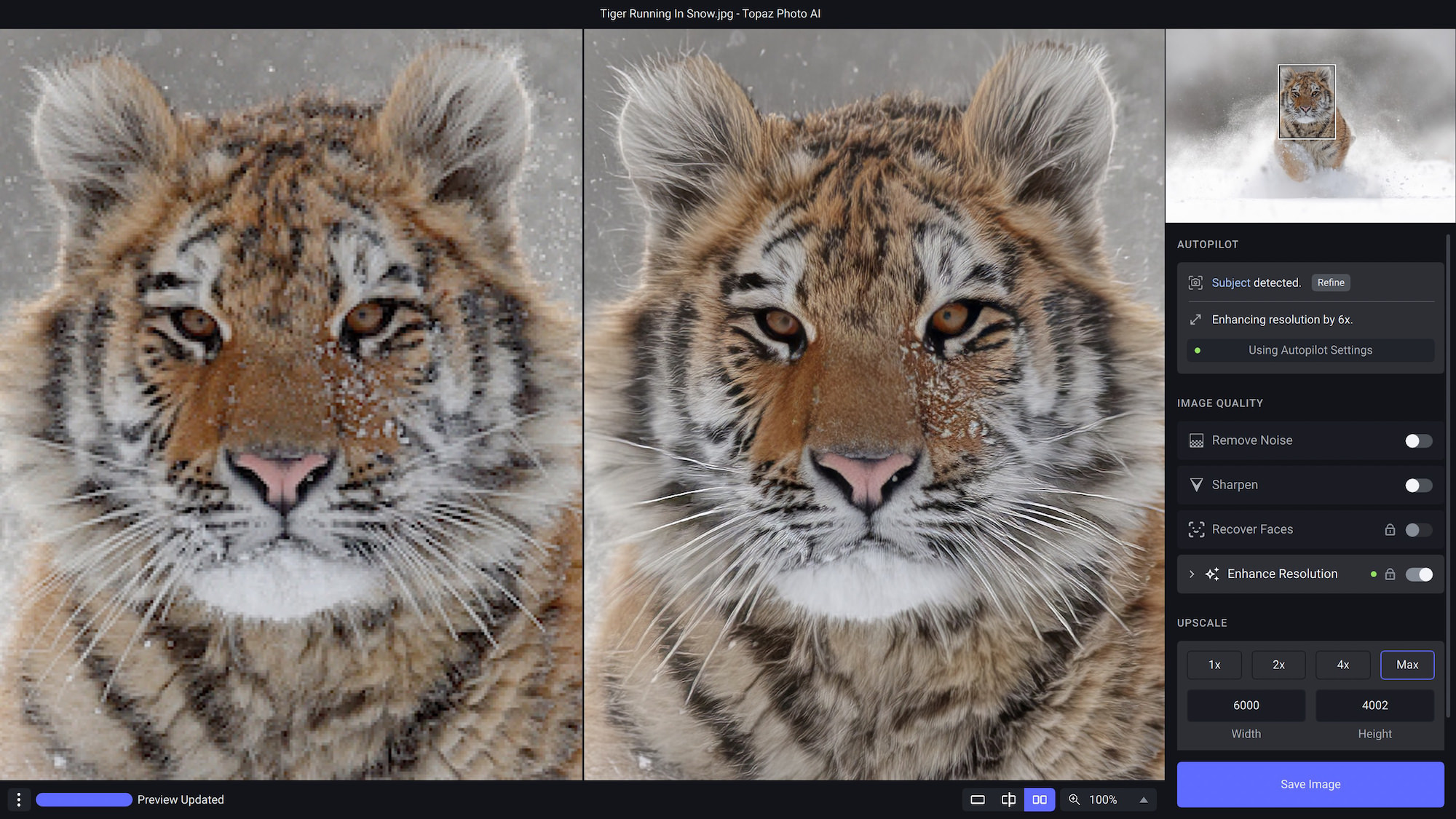Viewport: 1456px width, 819px height.
Task: Click the Save Image button
Action: point(1310,784)
